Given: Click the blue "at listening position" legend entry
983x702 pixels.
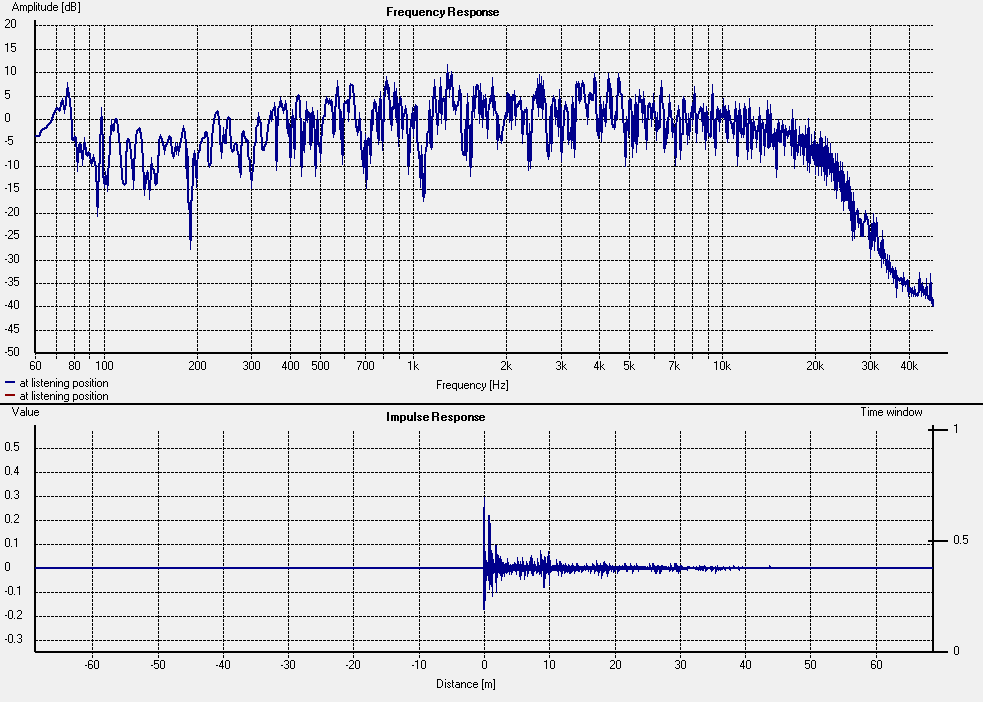Looking at the screenshot, I should (56, 383).
